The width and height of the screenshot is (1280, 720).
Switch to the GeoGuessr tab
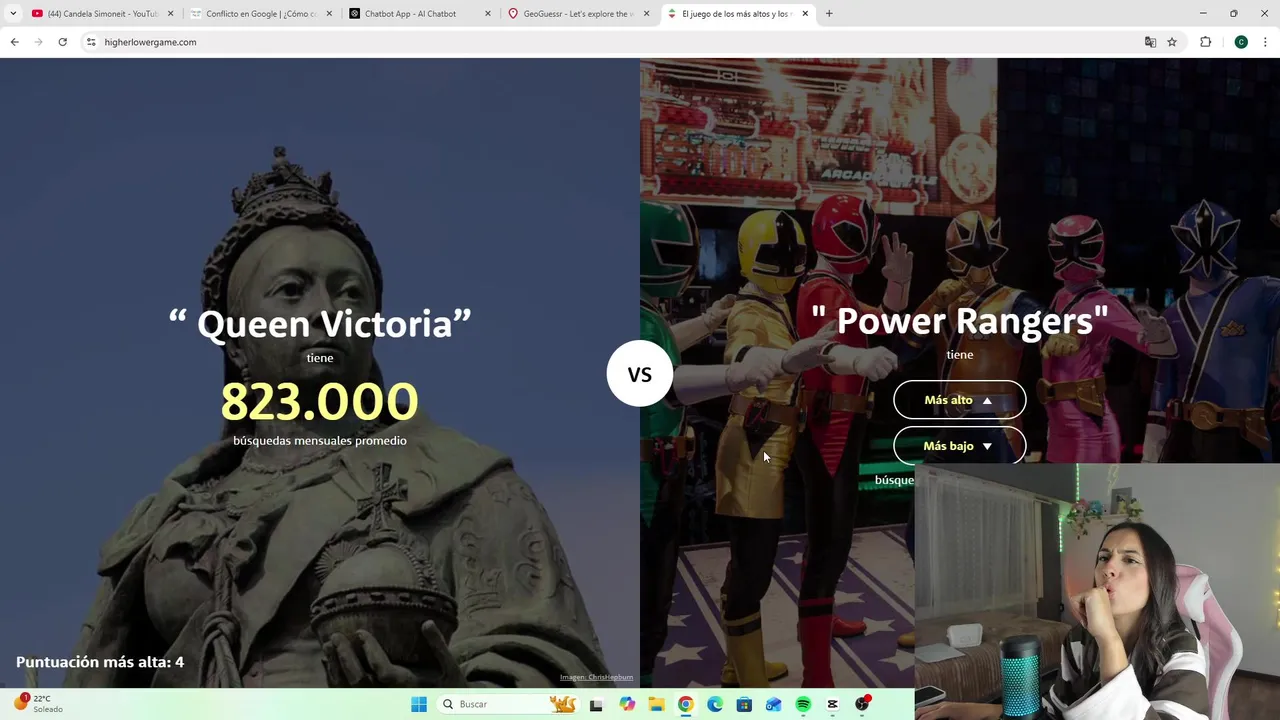577,14
